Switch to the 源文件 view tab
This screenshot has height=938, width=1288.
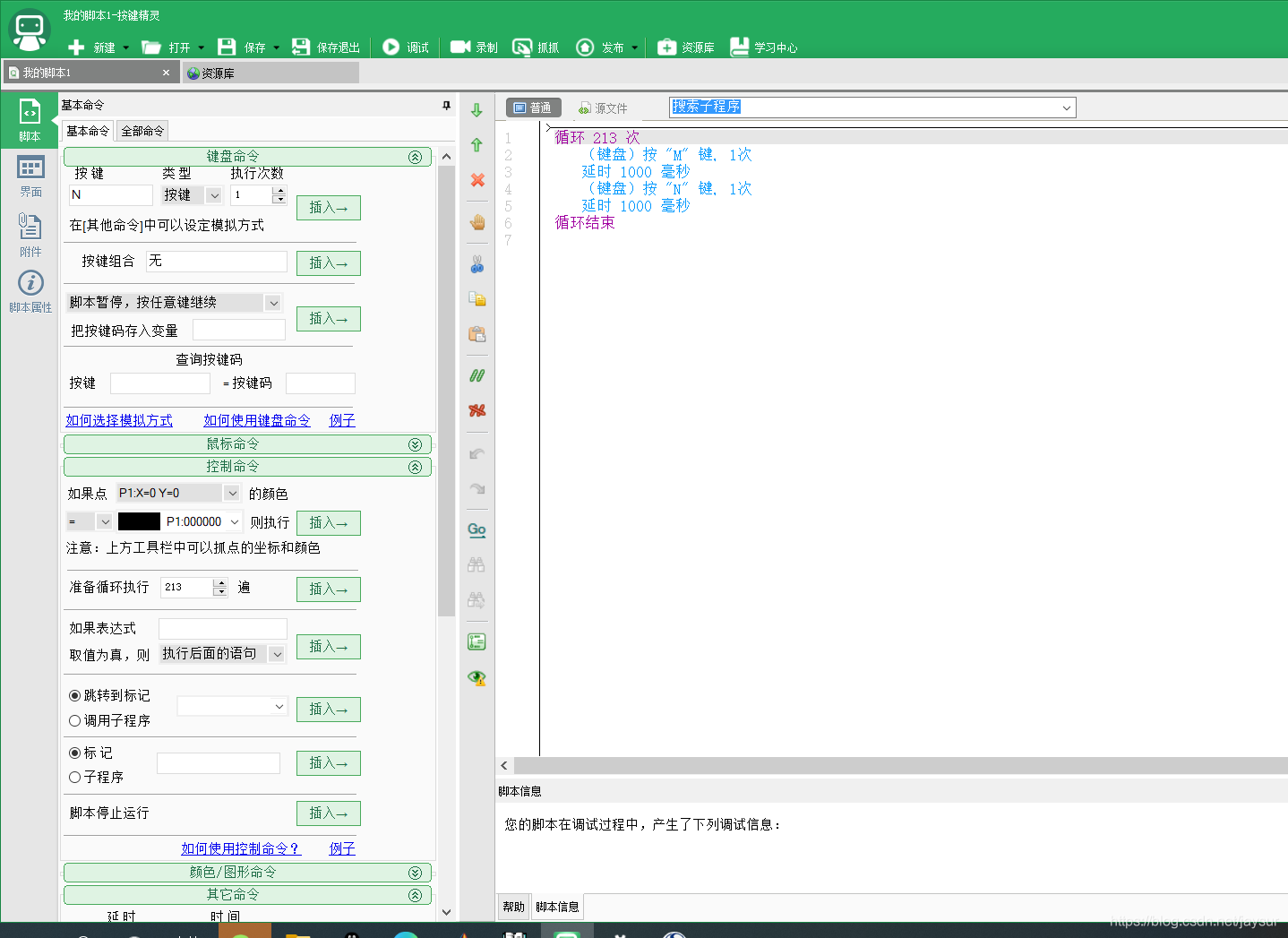click(603, 108)
